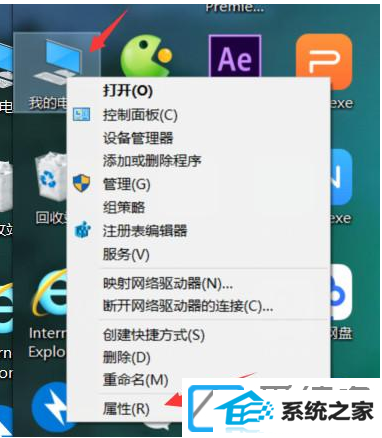Select the green Pac-Man desktop icon
This screenshot has width=382, height=438.
tap(146, 57)
